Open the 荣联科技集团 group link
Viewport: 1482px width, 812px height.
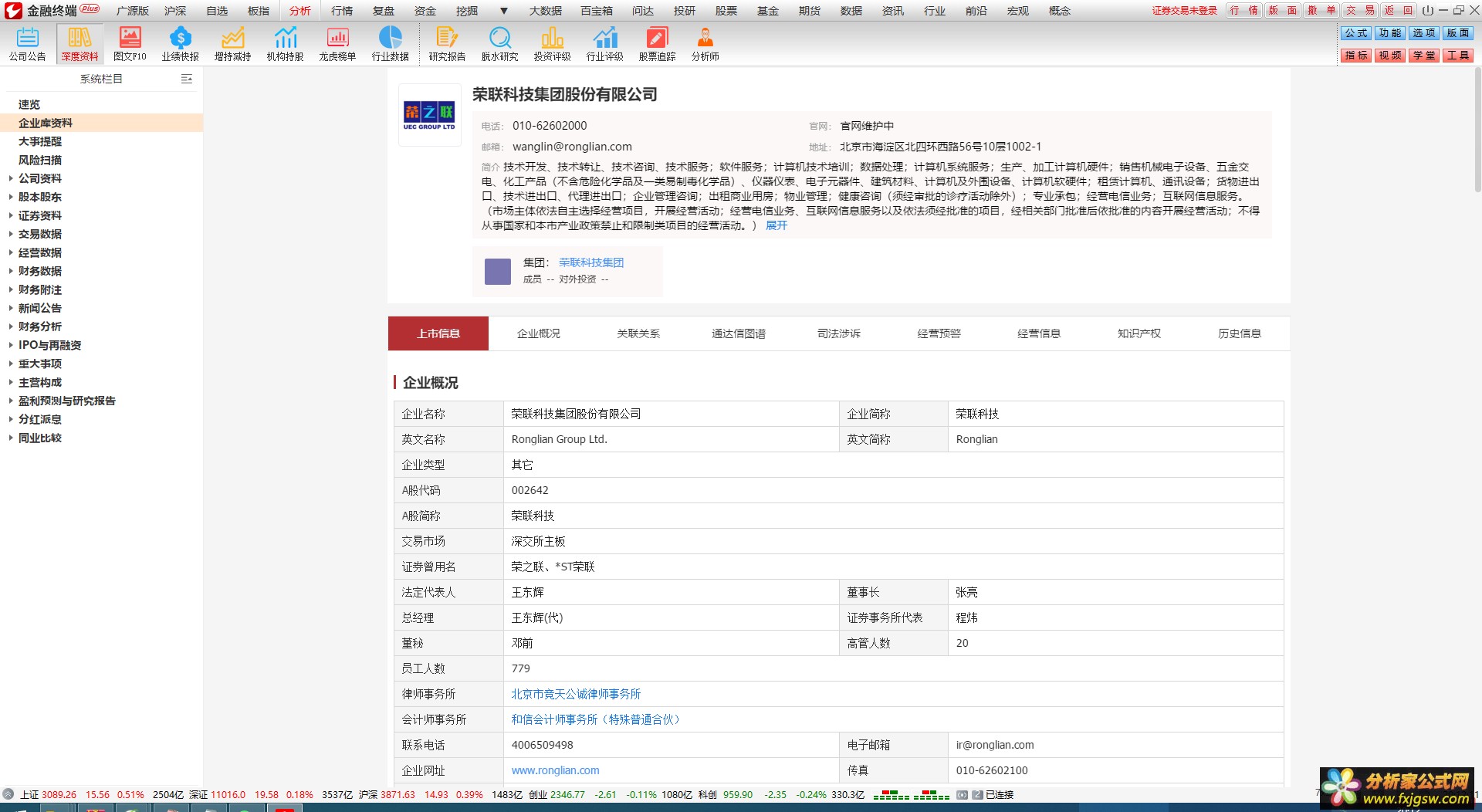(x=591, y=262)
